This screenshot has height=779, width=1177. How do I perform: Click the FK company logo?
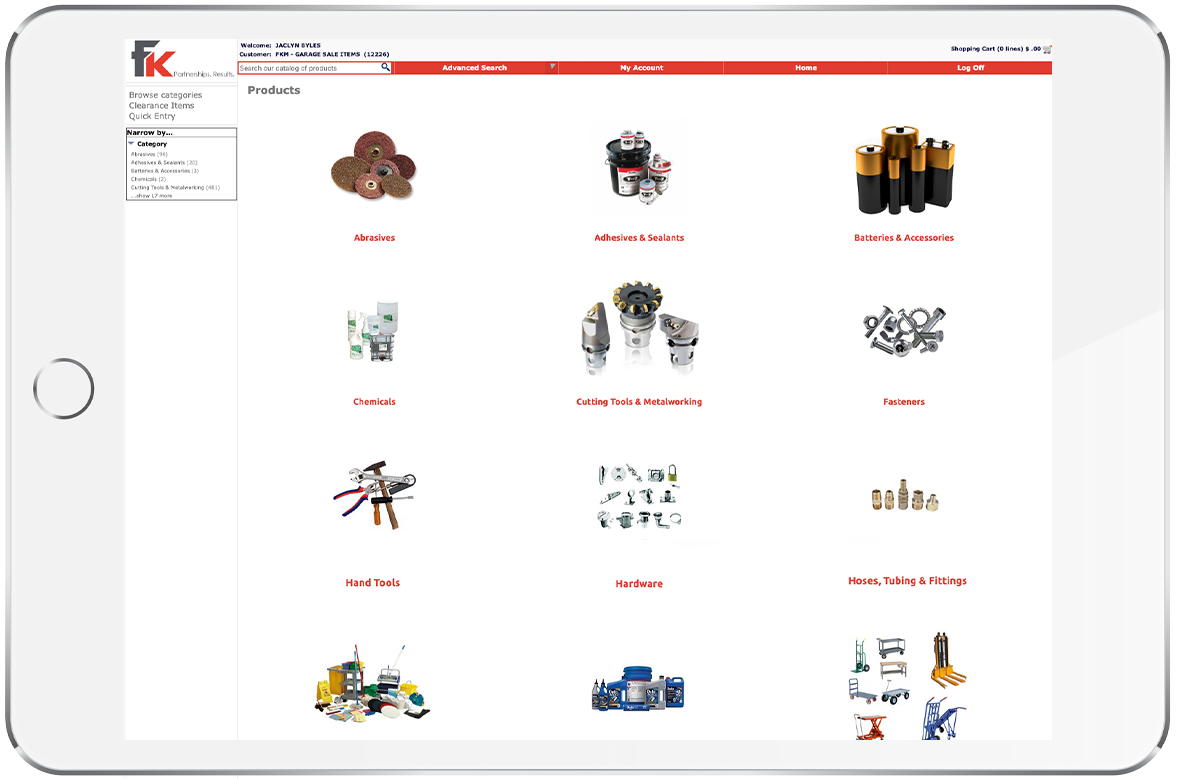coord(155,60)
